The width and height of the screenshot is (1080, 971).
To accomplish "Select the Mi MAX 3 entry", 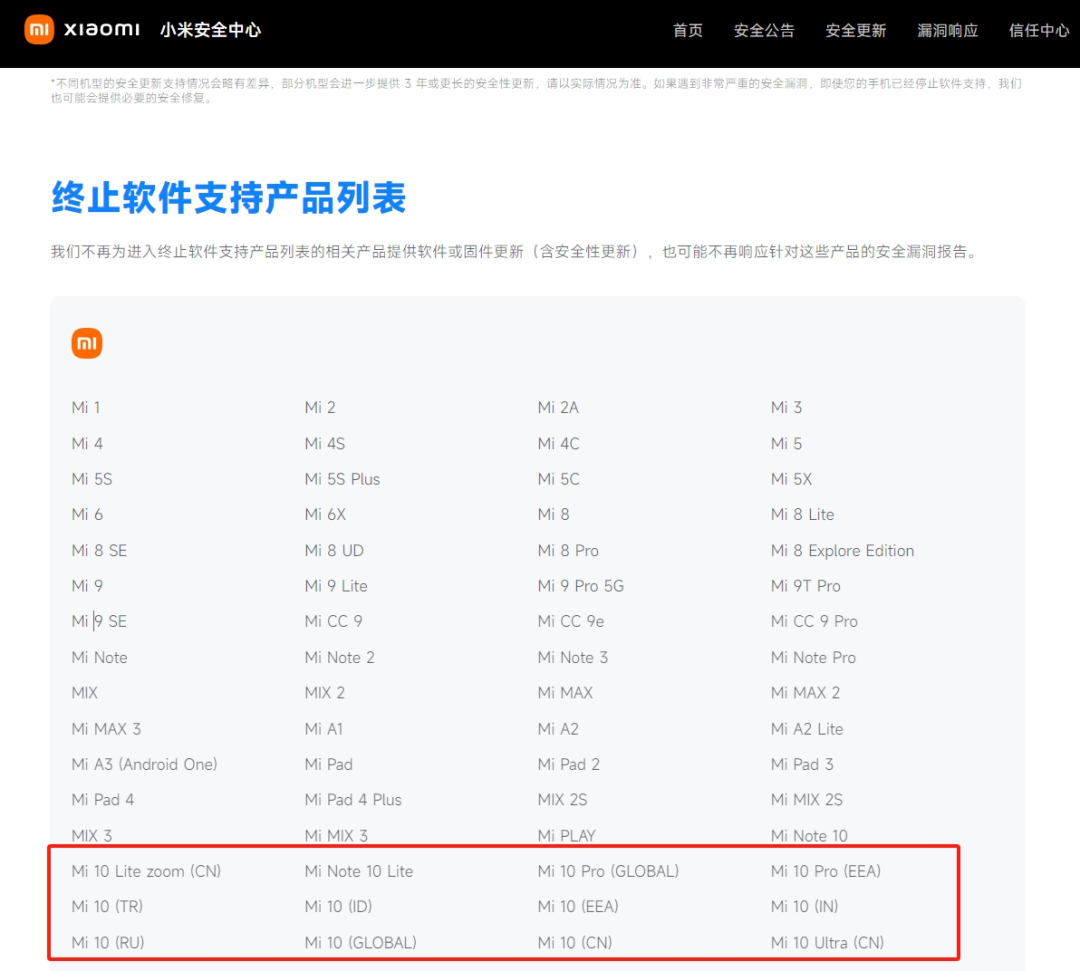I will click(107, 729).
